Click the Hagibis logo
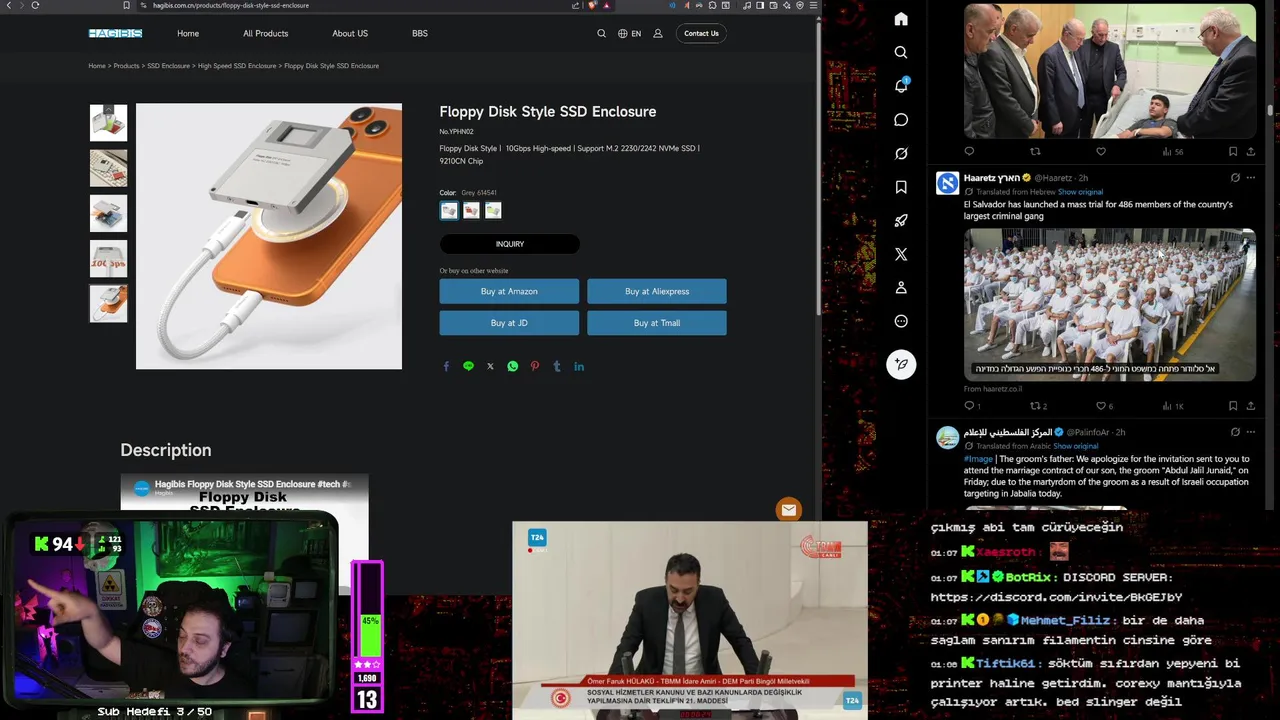Viewport: 1280px width, 720px height. click(x=115, y=33)
